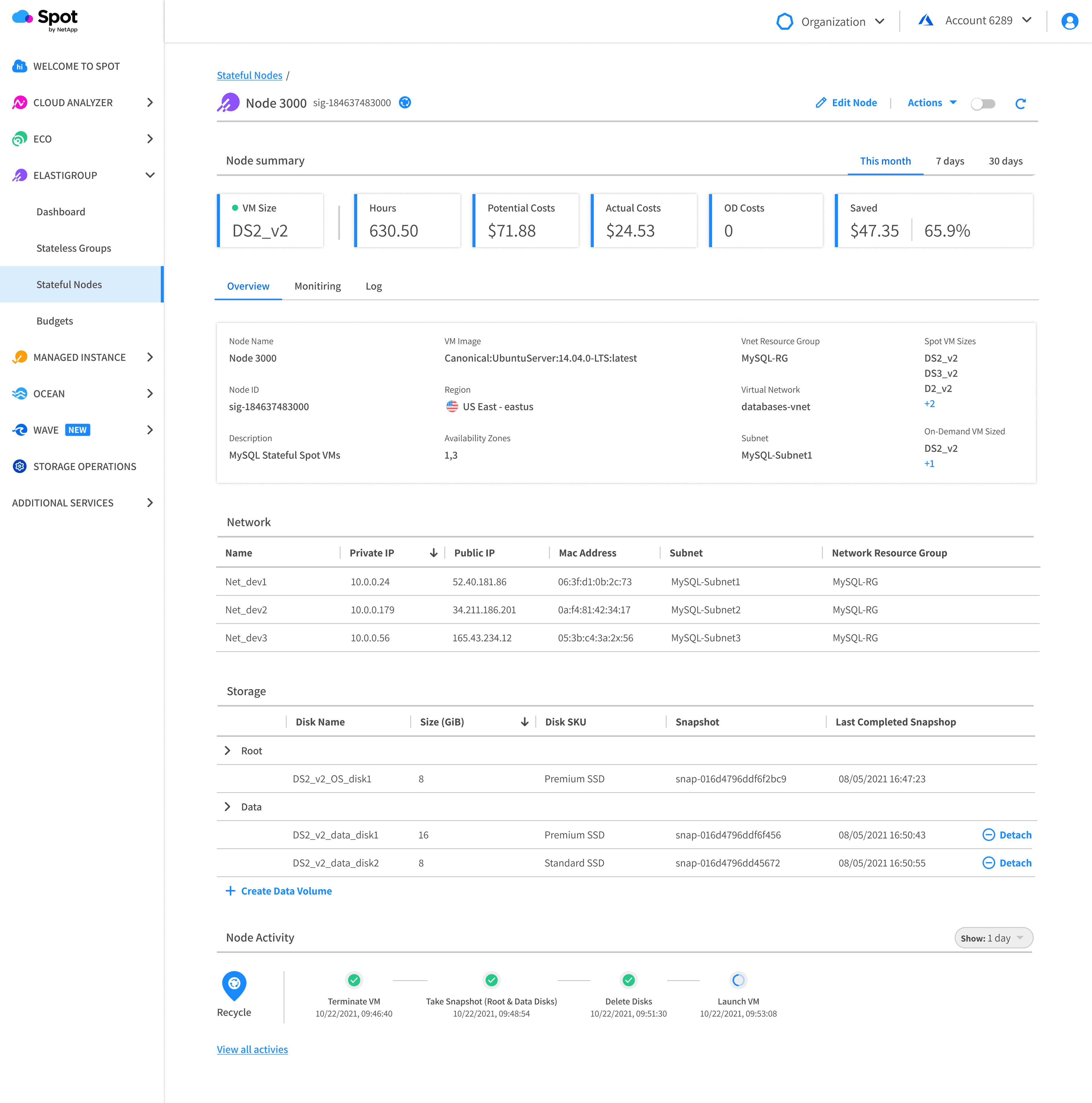Viewport: 1092px width, 1103px height.
Task: Click the Storage Operations icon
Action: [19, 467]
